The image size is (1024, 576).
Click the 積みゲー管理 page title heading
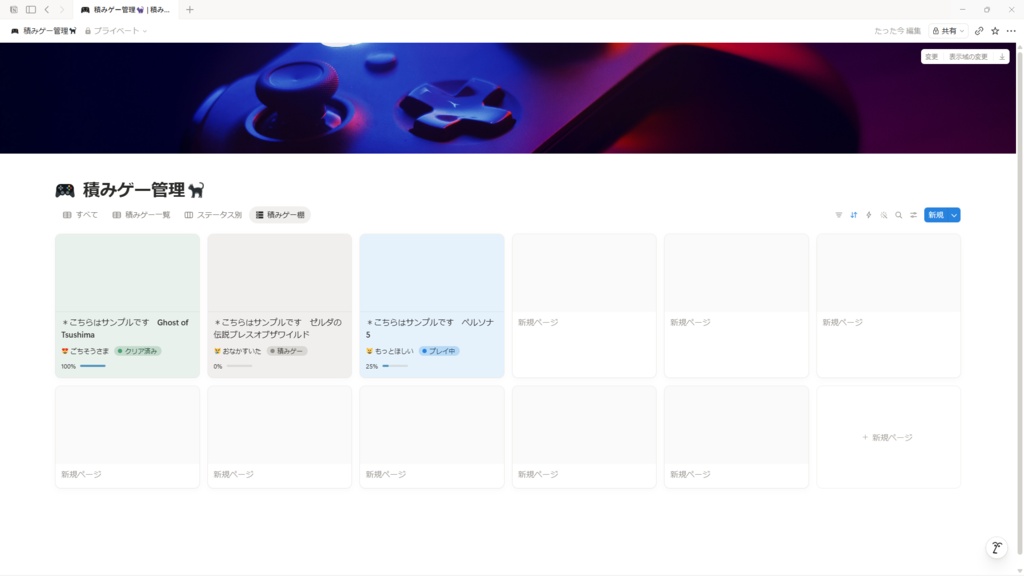click(x=143, y=190)
